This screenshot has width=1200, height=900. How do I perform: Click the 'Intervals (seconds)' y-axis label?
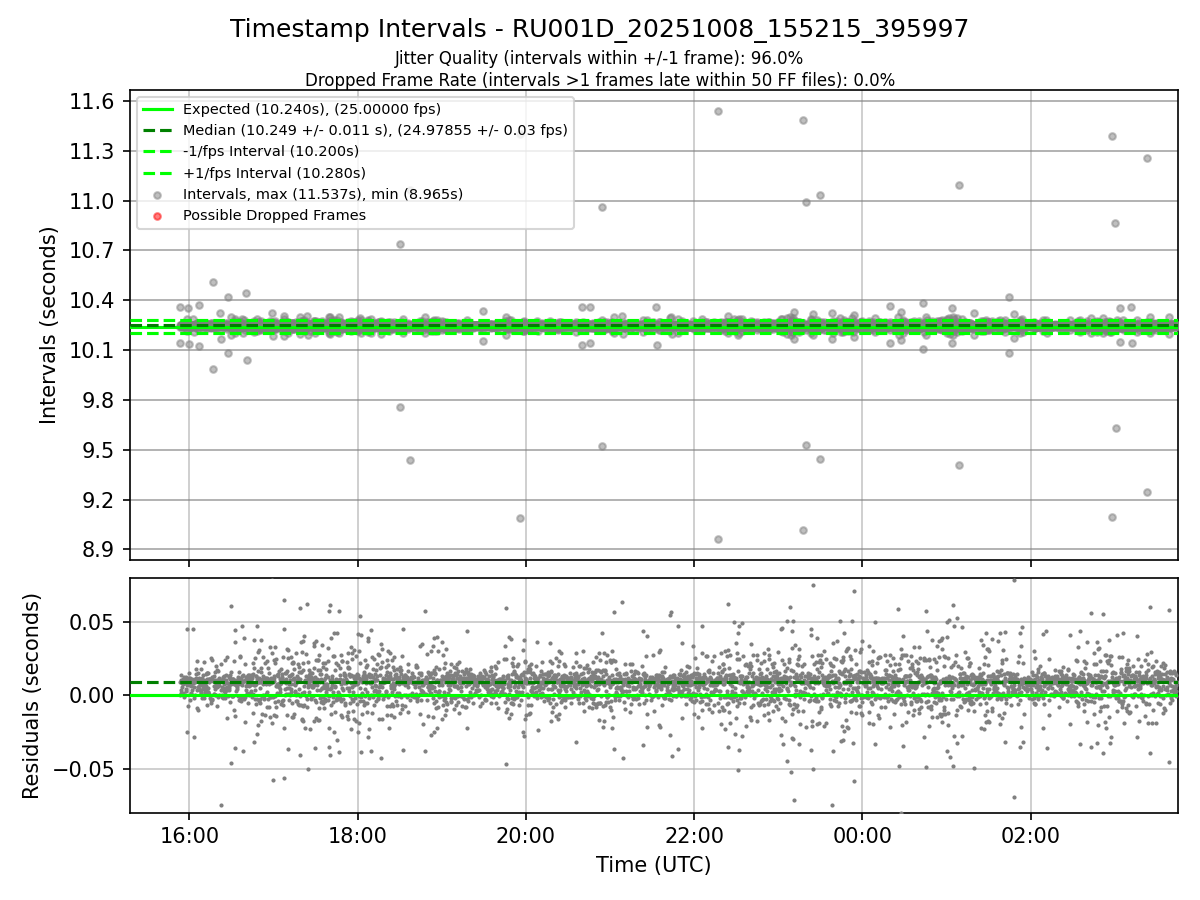pyautogui.click(x=49, y=325)
